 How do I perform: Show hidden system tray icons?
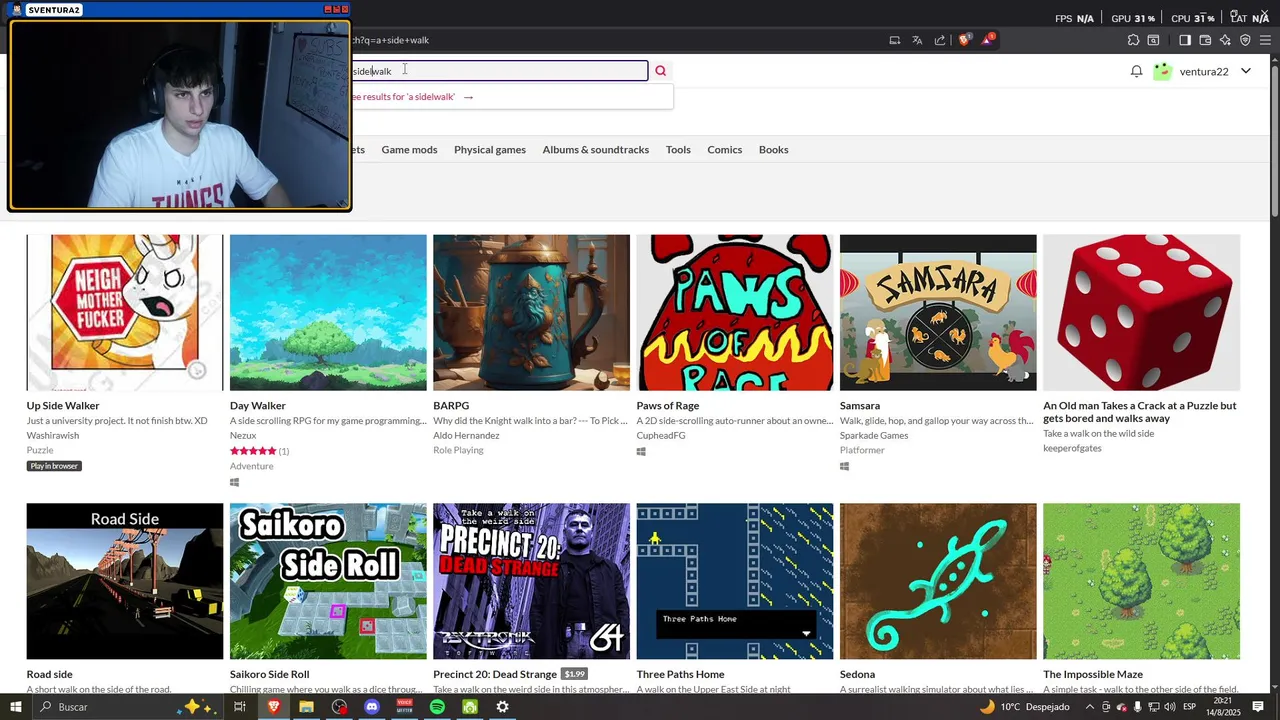click(1090, 707)
